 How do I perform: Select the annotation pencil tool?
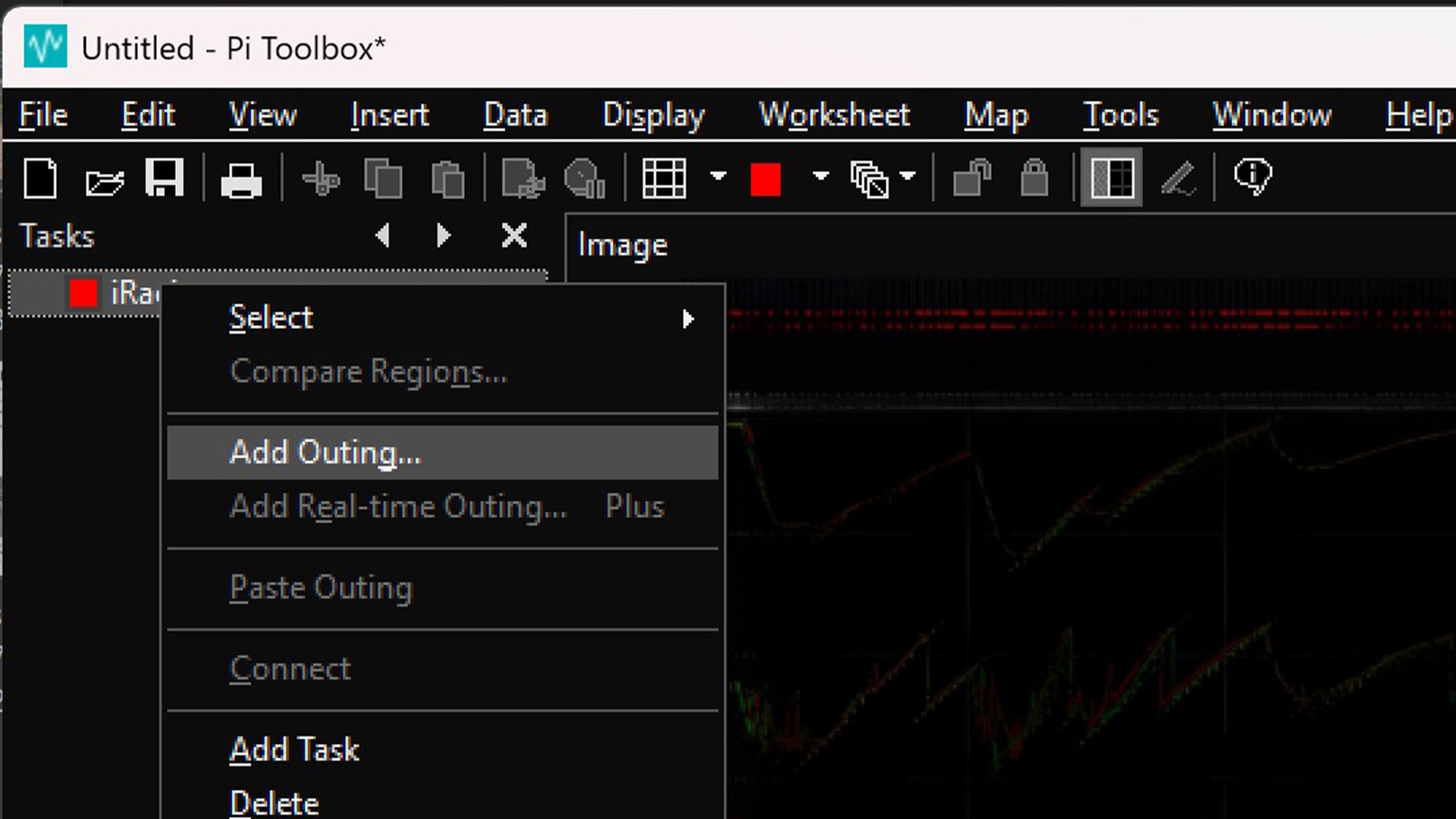pyautogui.click(x=1178, y=178)
